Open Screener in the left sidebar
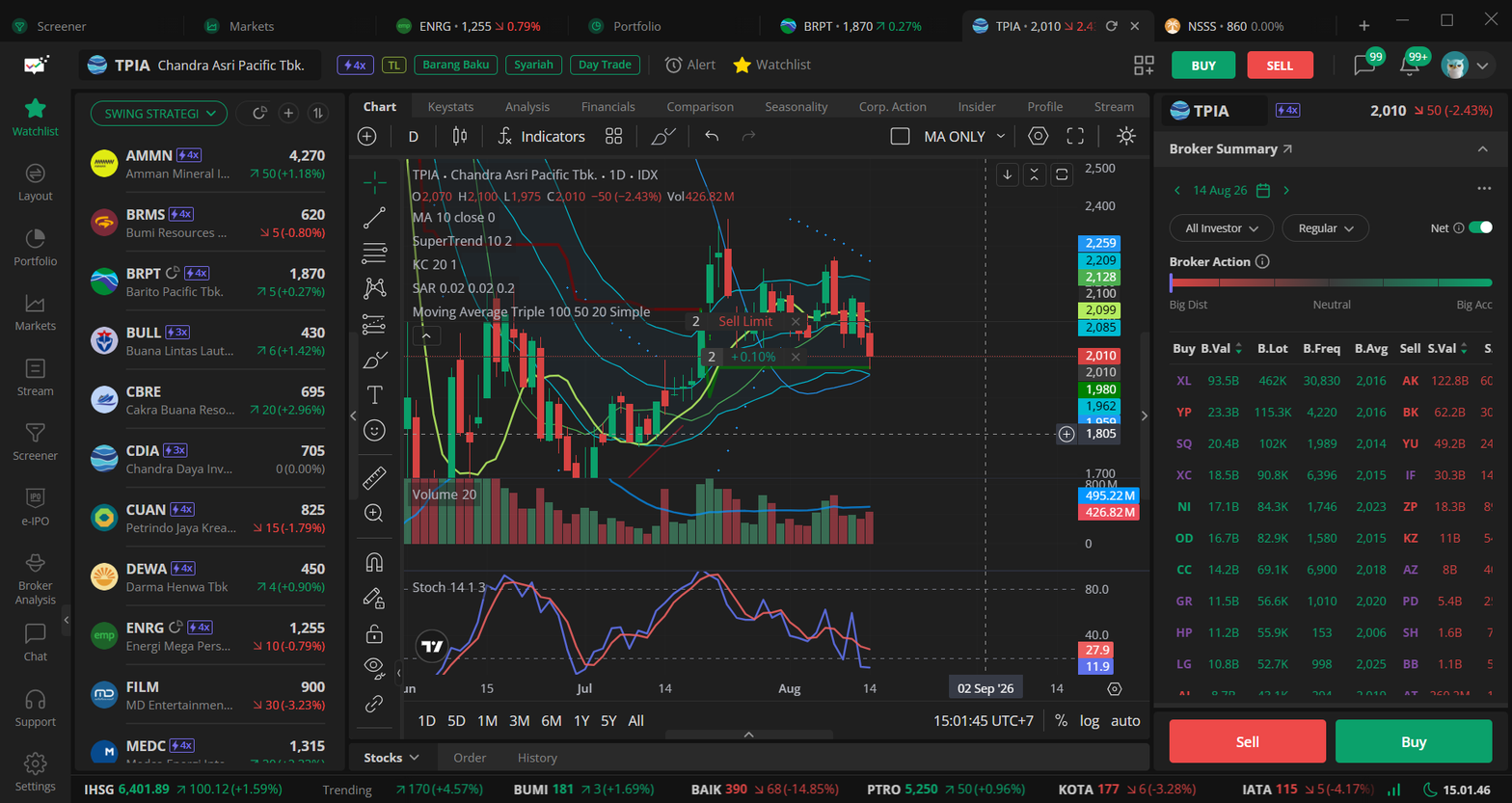Image resolution: width=1512 pixels, height=803 pixels. click(35, 442)
